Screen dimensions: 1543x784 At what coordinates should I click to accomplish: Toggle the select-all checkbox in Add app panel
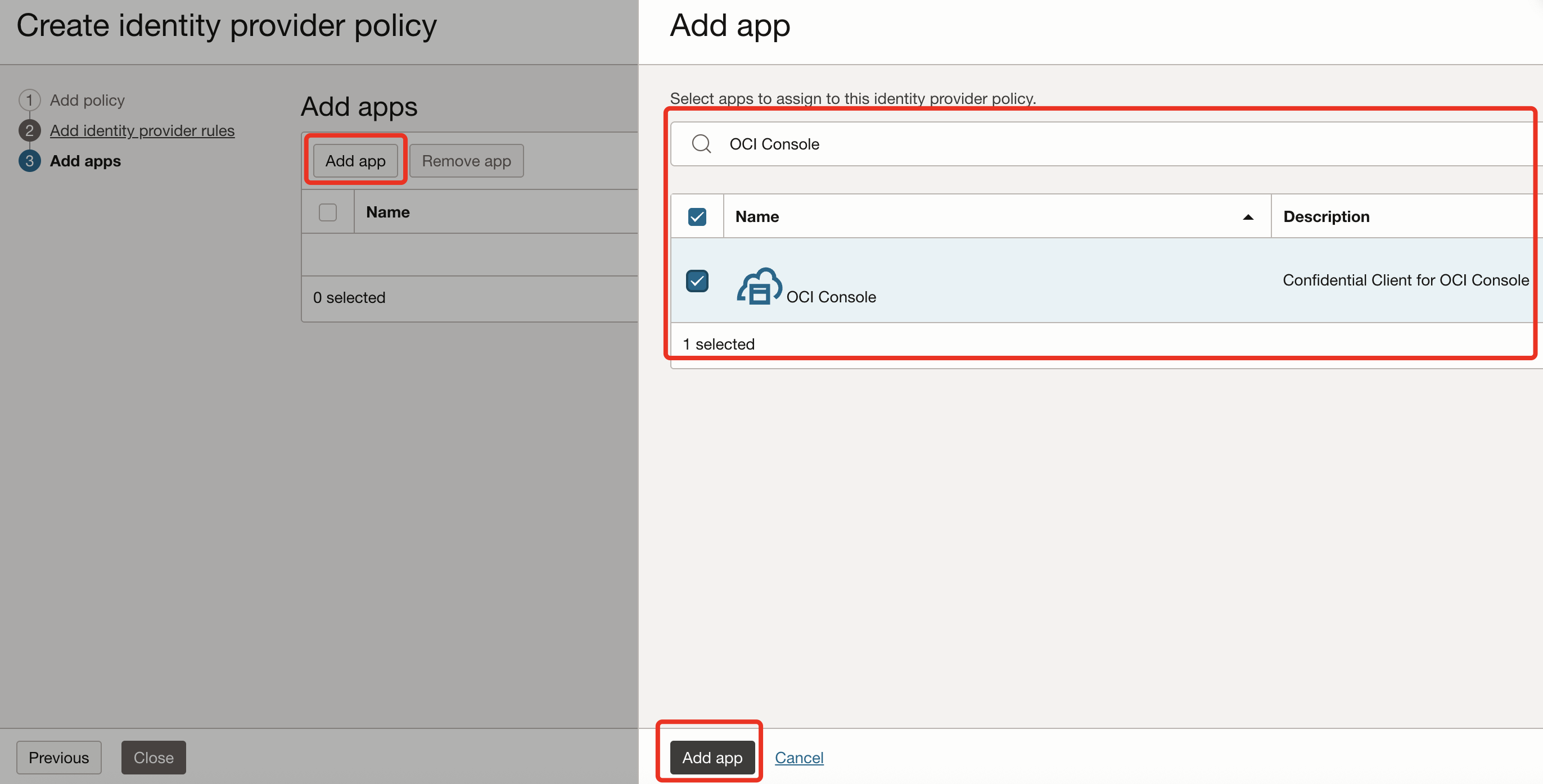click(x=697, y=216)
